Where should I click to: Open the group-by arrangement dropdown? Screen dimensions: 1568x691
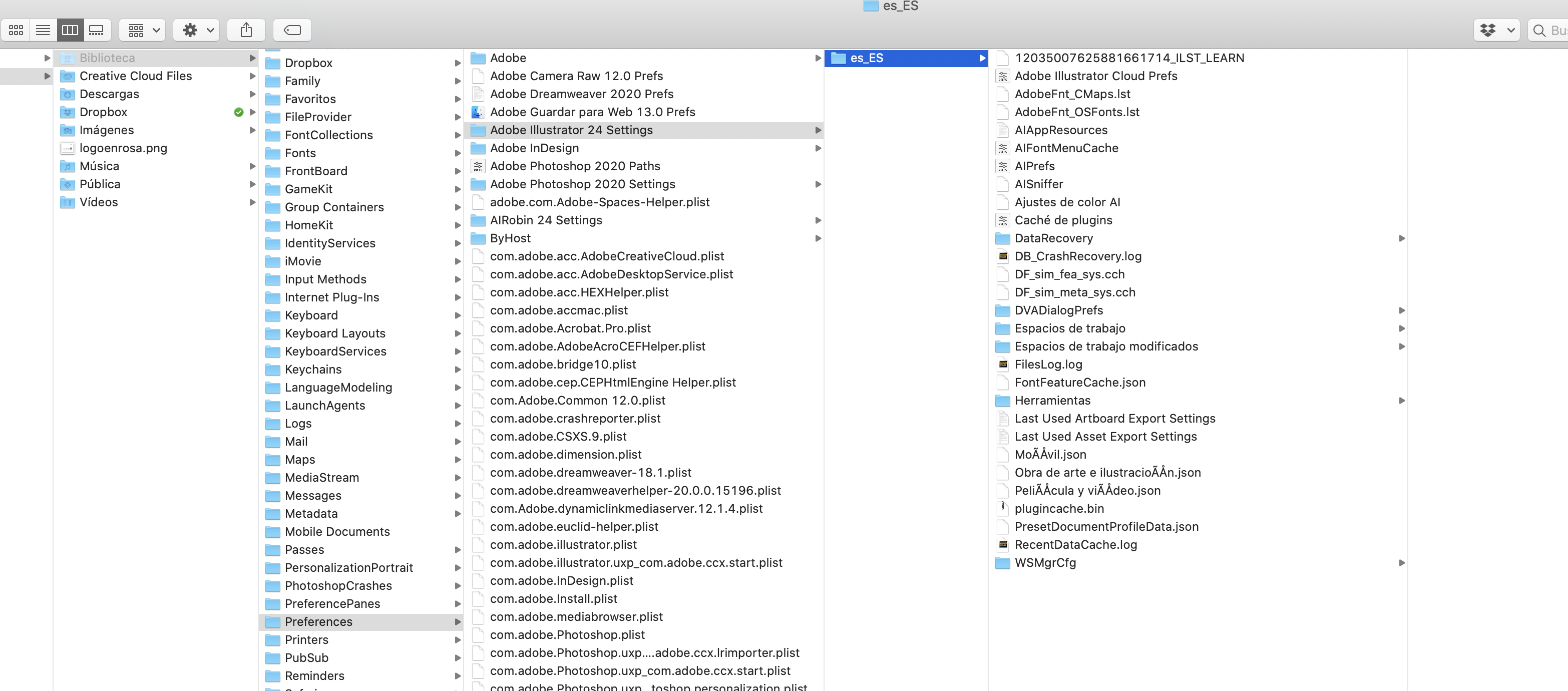coord(143,30)
